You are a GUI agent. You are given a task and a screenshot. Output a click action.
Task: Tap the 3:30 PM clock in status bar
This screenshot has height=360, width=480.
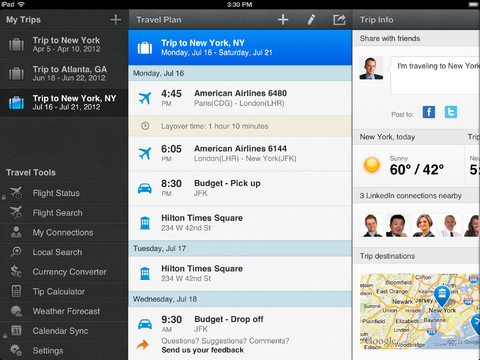pyautogui.click(x=240, y=5)
